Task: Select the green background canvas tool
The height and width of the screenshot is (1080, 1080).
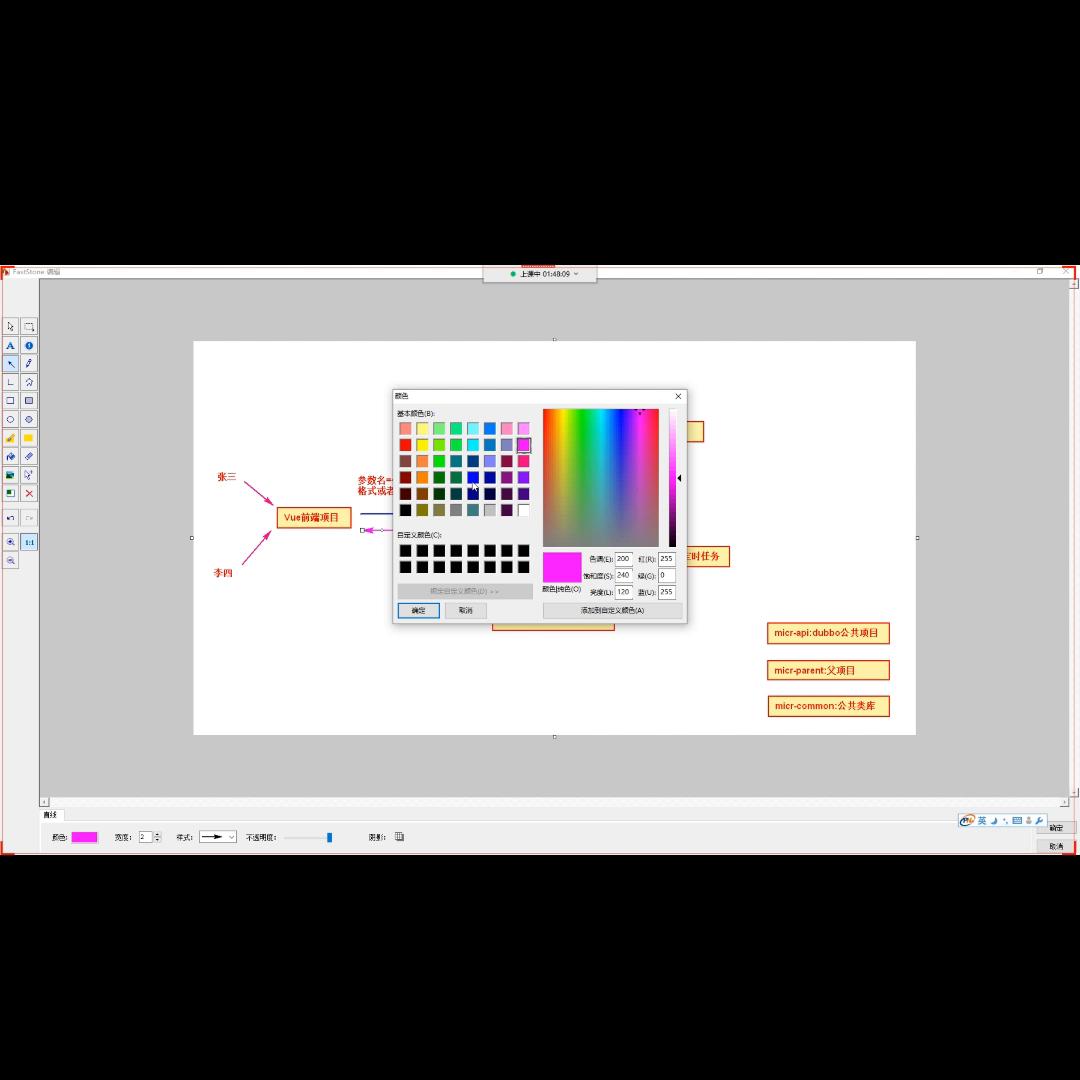Action: 10,494
